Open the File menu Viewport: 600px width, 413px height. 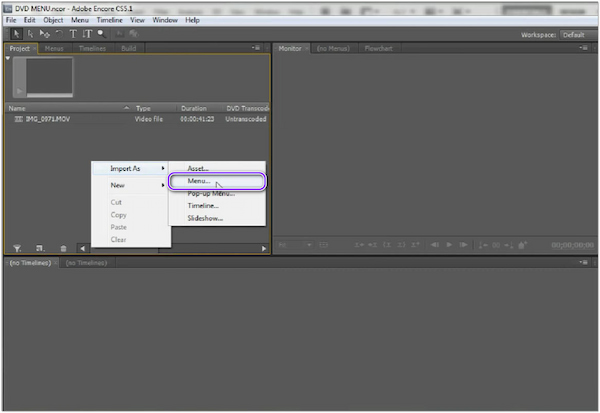click(x=11, y=20)
